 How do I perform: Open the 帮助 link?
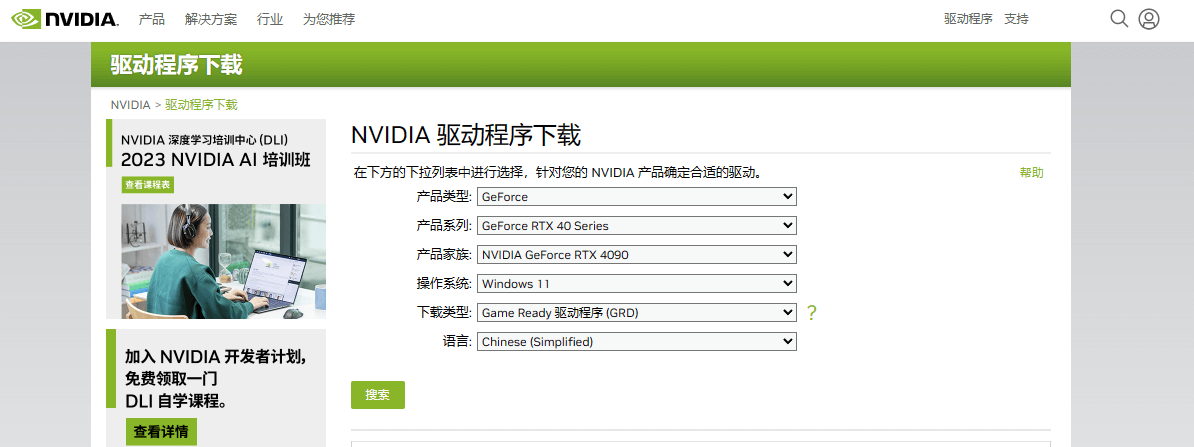pos(1031,173)
